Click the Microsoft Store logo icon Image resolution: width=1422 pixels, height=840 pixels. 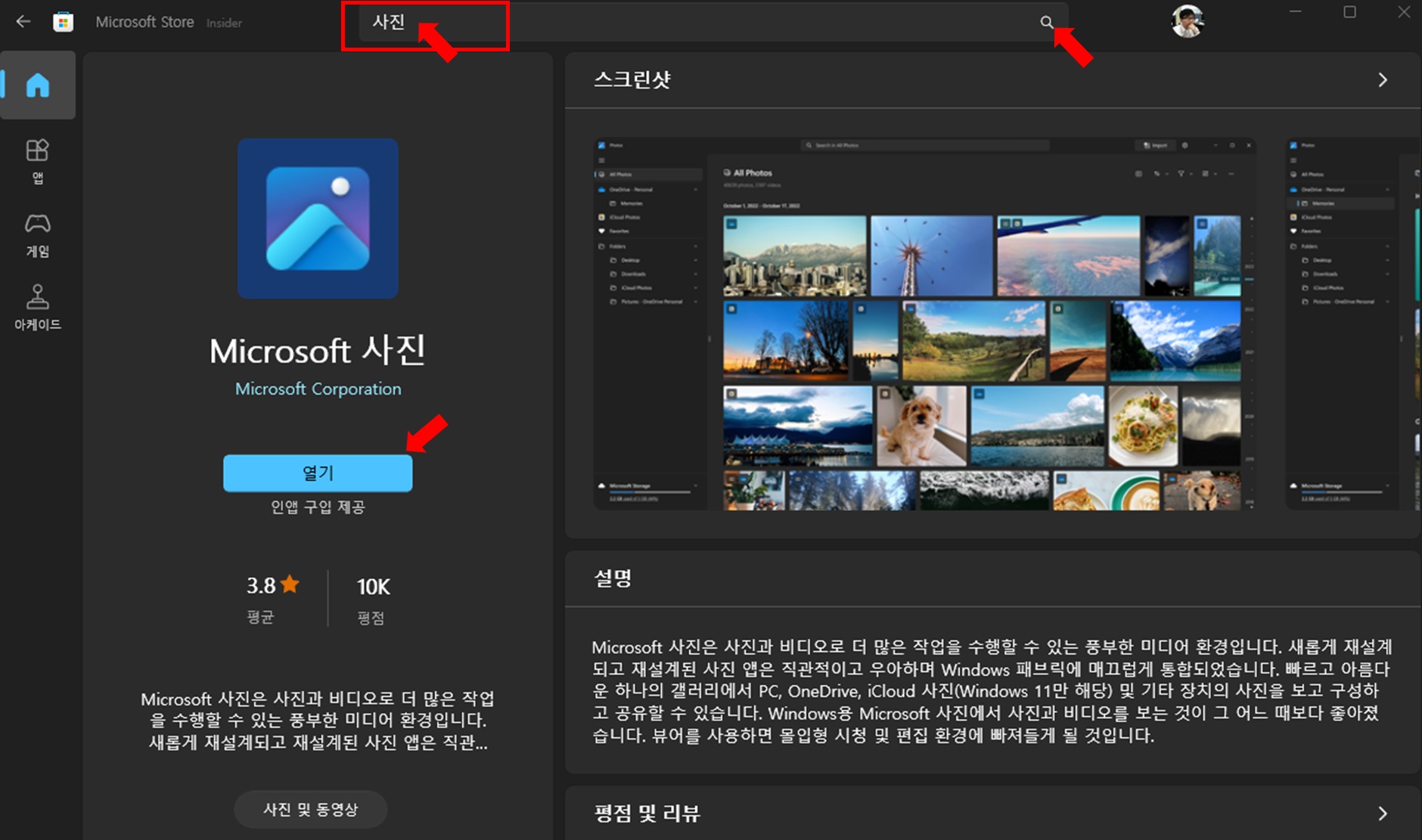pyautogui.click(x=63, y=22)
